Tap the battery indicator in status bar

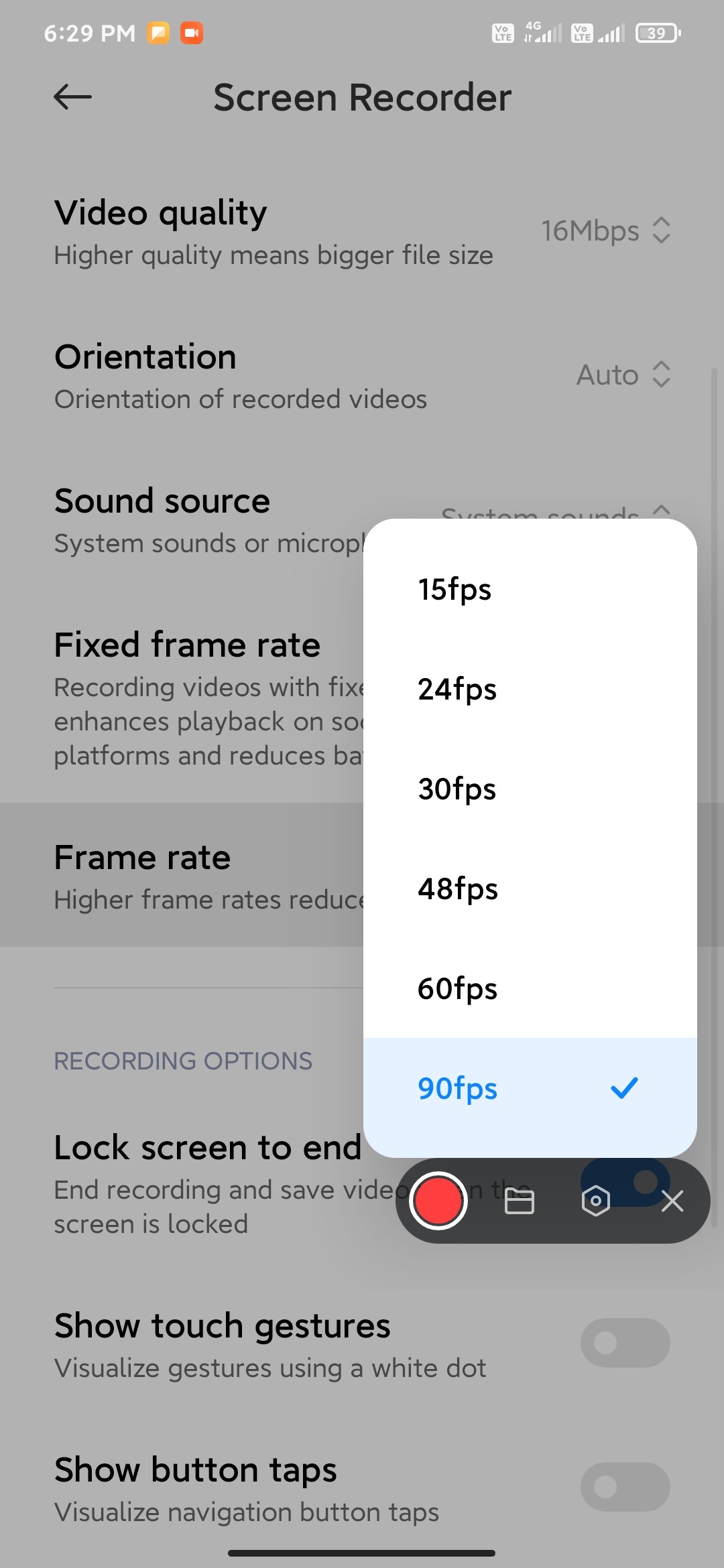click(x=658, y=33)
